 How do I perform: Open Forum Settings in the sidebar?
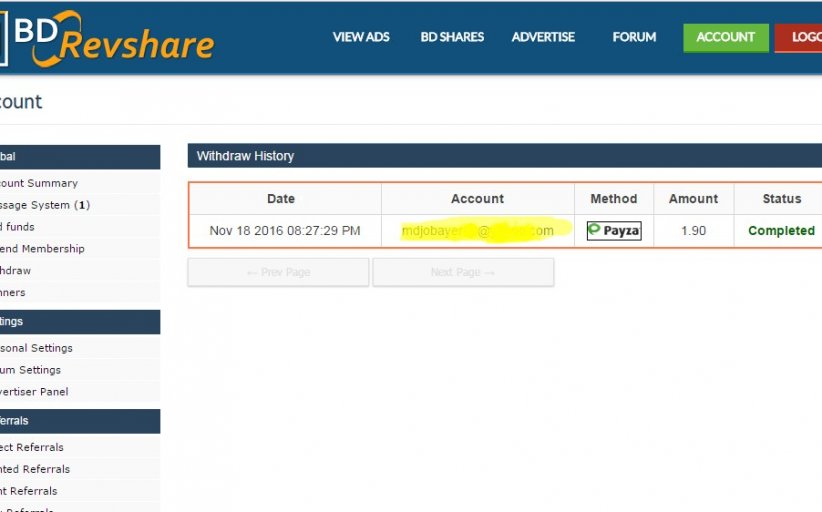31,370
